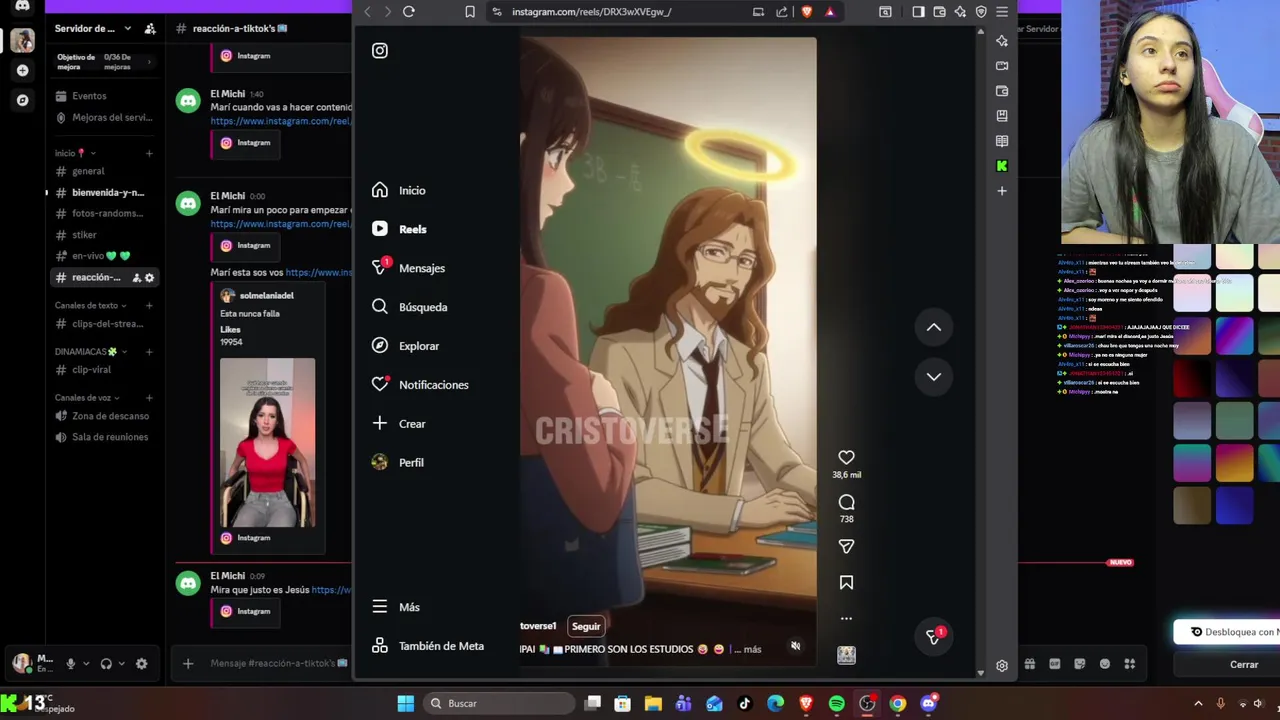The width and height of the screenshot is (1280, 720).
Task: Open Mensajes in Instagram sidebar
Action: pyautogui.click(x=408, y=268)
